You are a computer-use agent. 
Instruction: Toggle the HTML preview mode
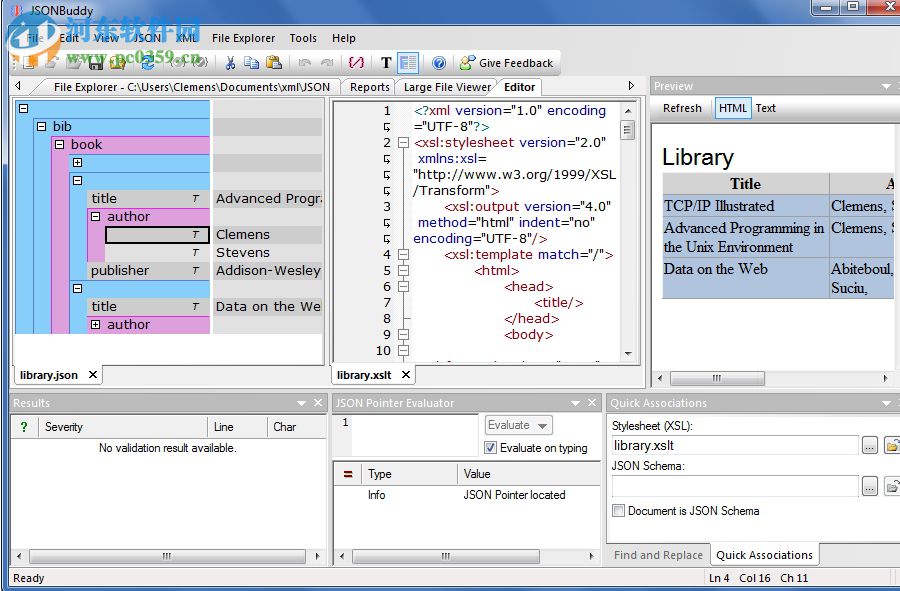click(x=732, y=108)
